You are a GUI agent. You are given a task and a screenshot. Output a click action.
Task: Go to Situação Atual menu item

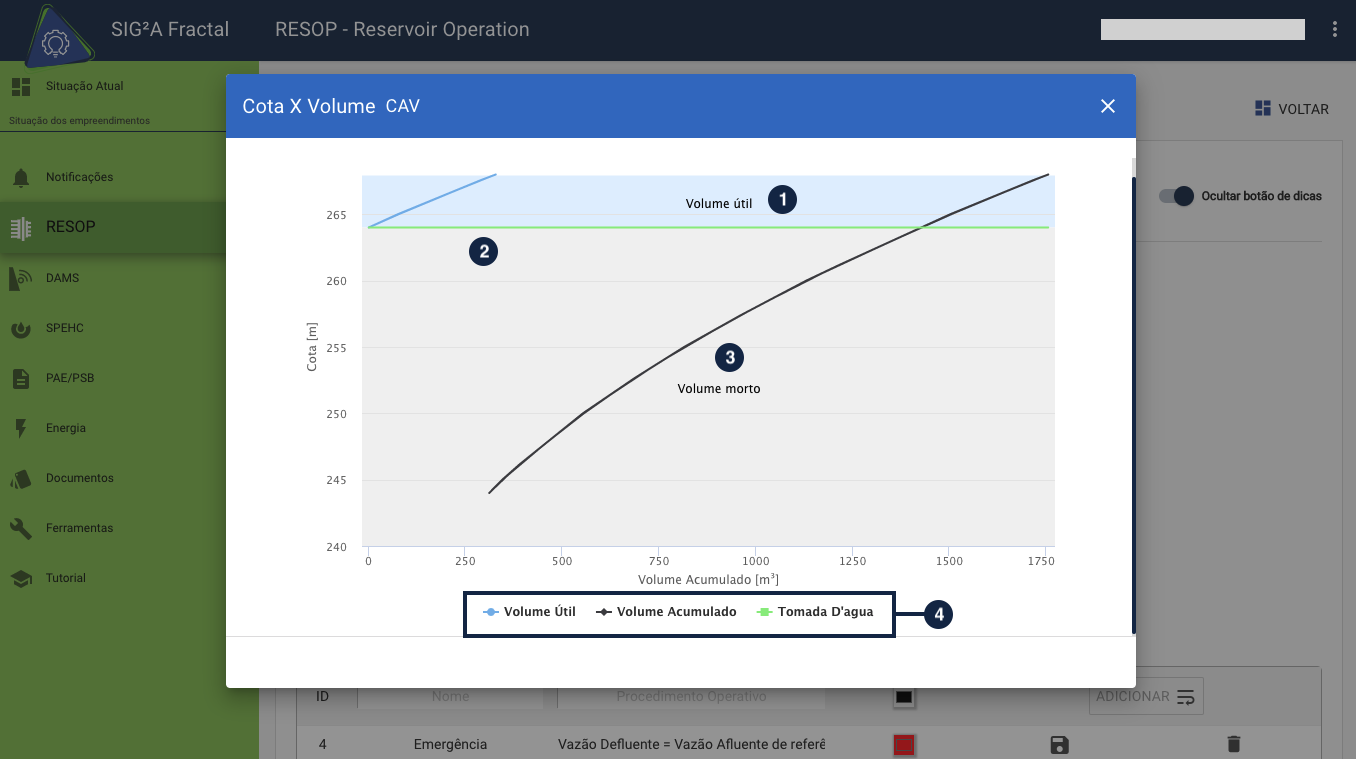coord(84,86)
